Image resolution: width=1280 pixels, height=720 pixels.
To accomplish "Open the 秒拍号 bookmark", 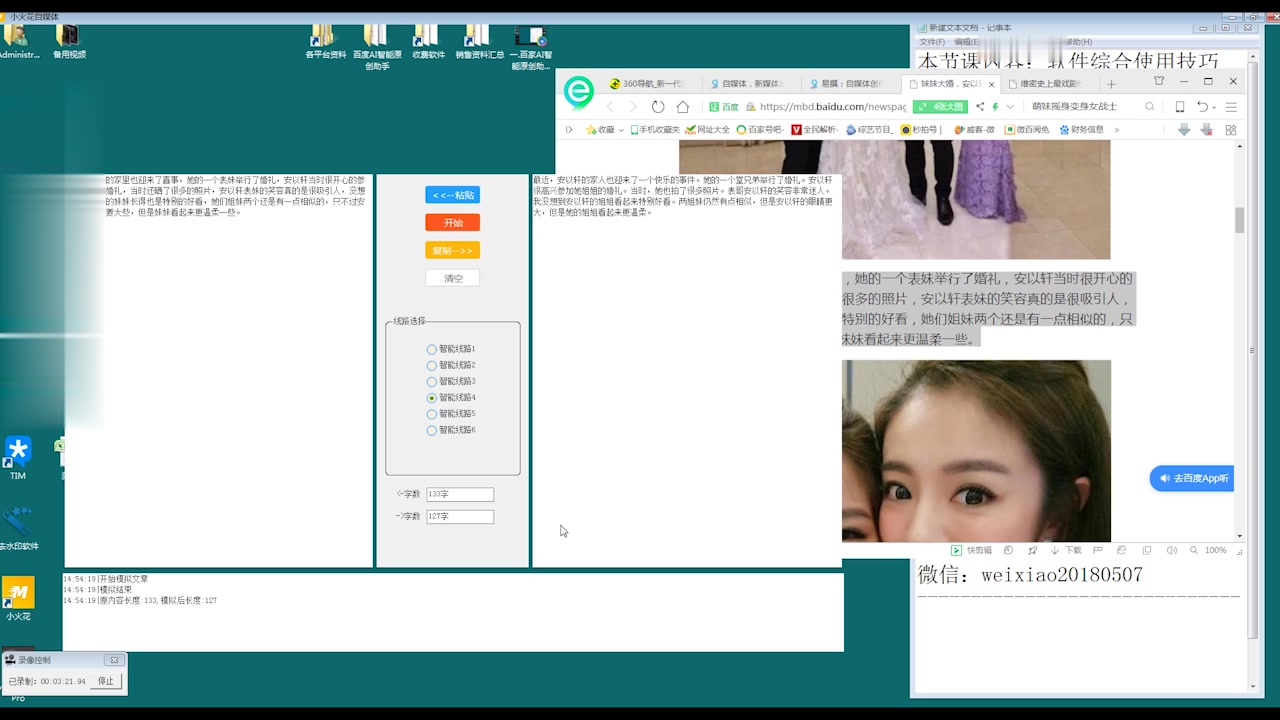I will coord(922,130).
